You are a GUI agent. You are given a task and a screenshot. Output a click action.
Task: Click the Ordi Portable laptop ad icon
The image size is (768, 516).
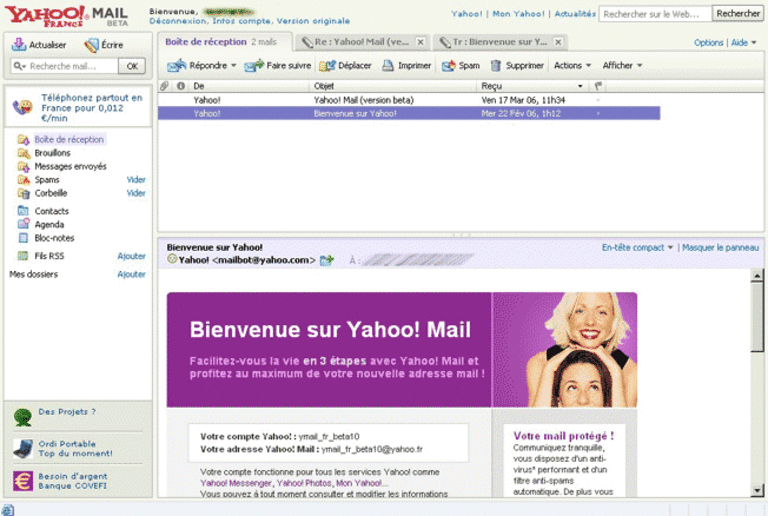[23, 448]
